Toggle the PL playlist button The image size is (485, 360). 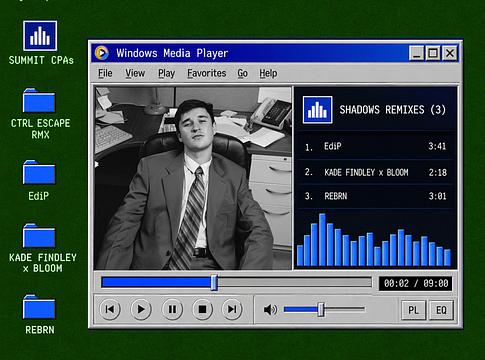pos(413,310)
